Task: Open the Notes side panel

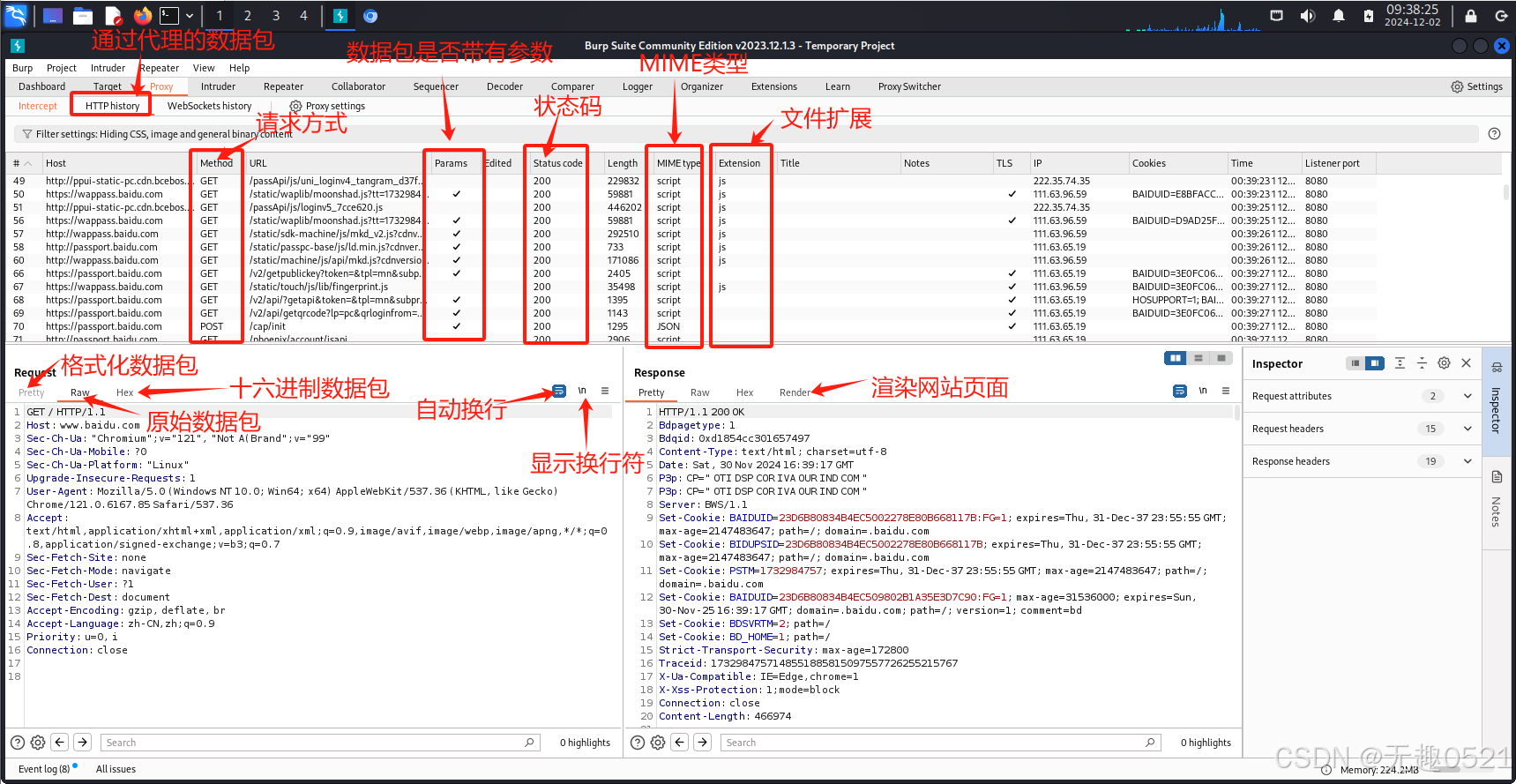Action: [x=1497, y=498]
